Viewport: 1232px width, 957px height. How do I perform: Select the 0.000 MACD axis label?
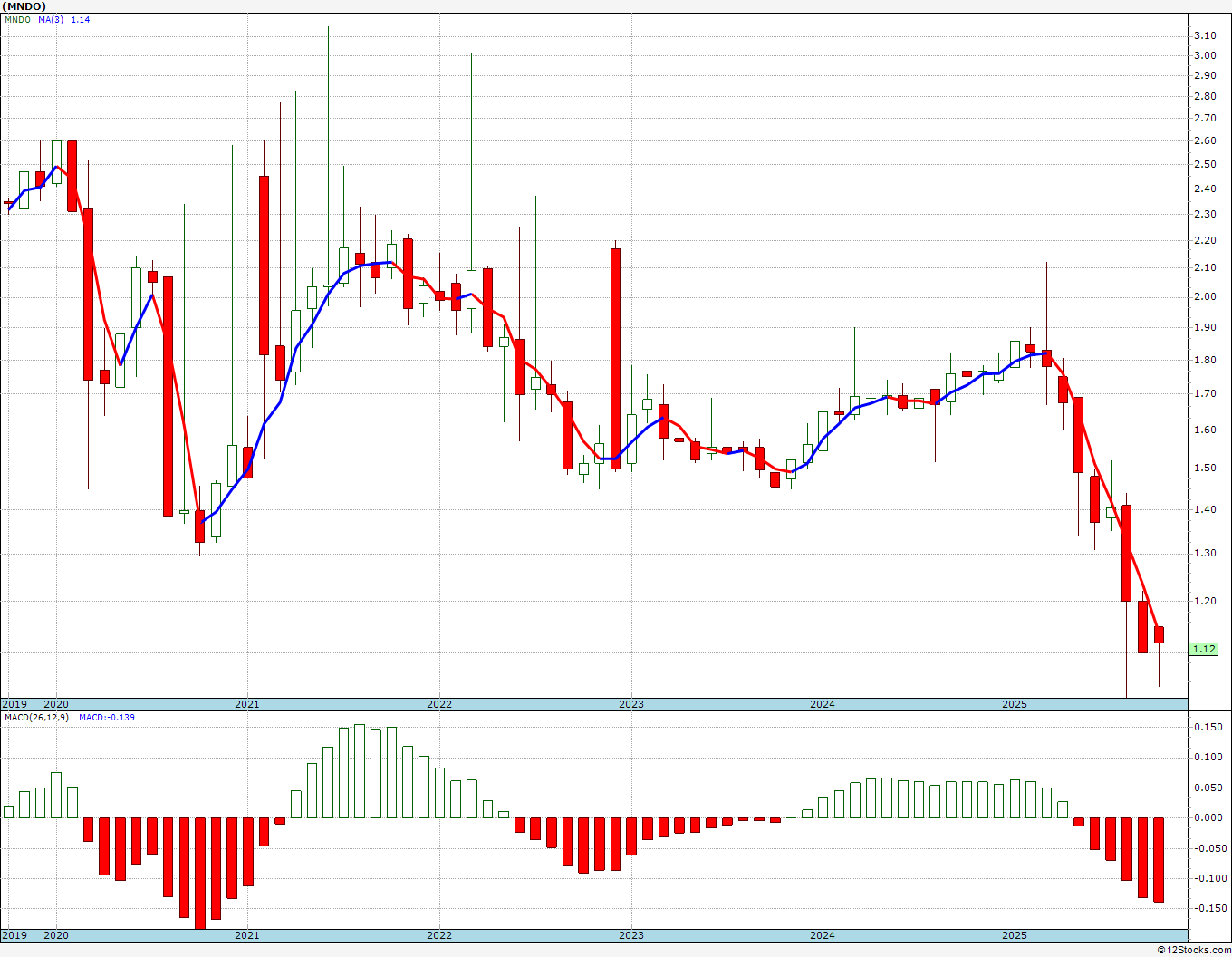tap(1208, 817)
